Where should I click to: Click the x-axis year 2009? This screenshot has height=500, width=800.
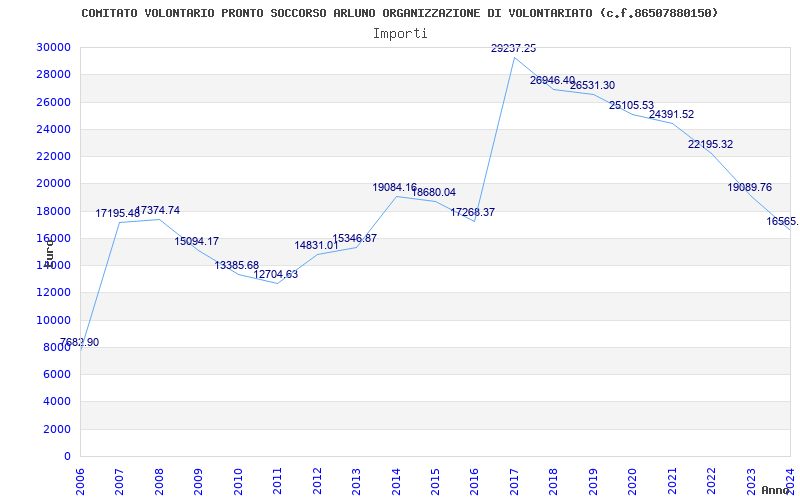[x=198, y=481]
